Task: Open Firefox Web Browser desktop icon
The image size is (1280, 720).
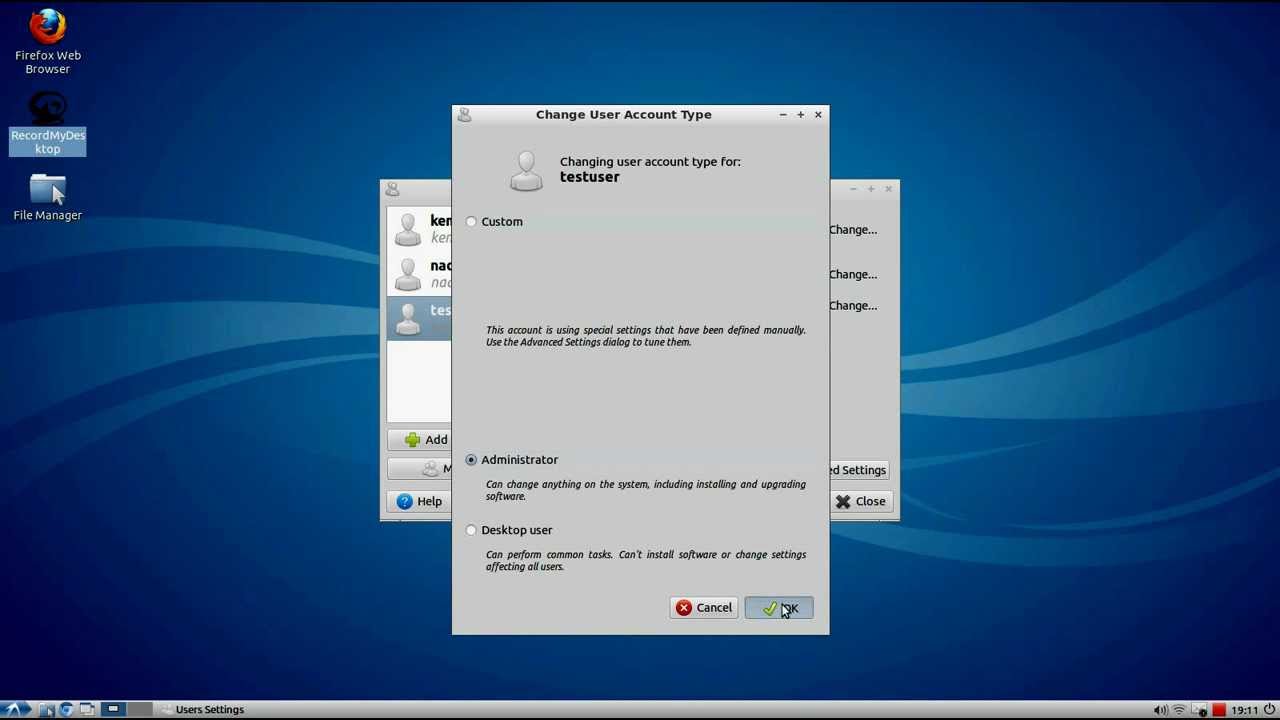Action: [x=47, y=42]
